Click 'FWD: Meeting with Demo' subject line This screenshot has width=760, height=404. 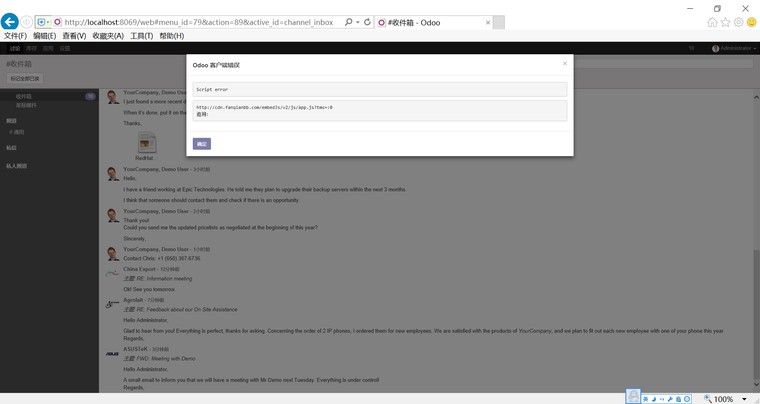click(x=159, y=359)
